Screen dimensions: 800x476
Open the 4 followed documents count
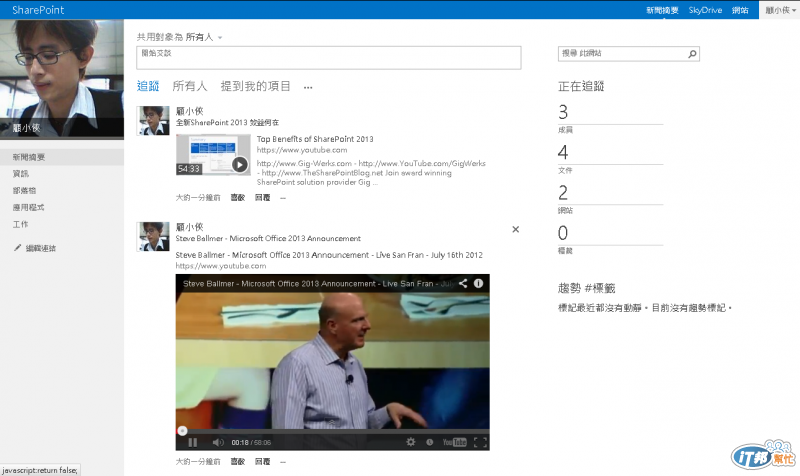click(563, 153)
